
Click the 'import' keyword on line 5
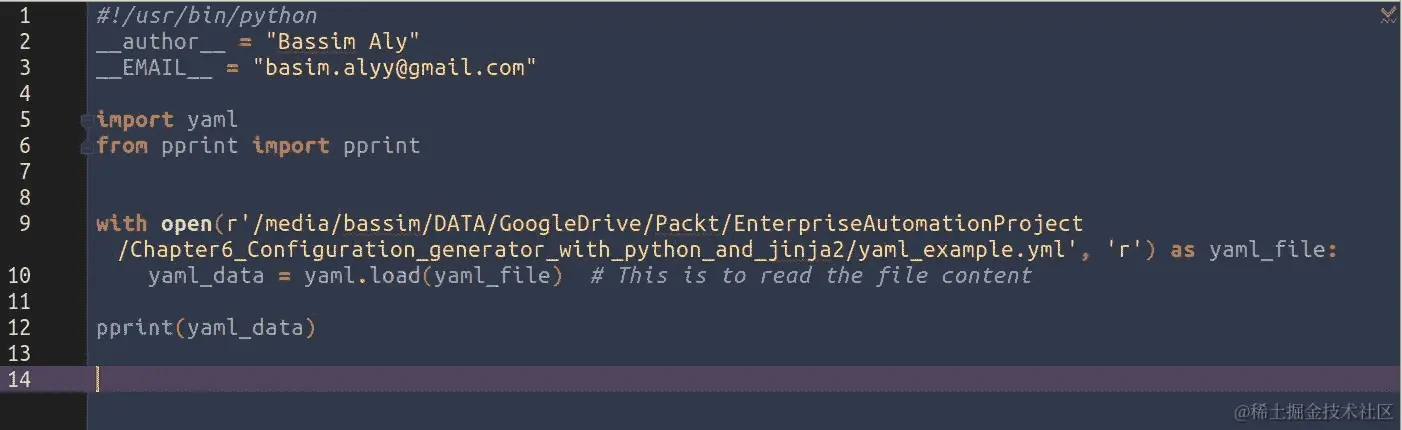(x=135, y=120)
